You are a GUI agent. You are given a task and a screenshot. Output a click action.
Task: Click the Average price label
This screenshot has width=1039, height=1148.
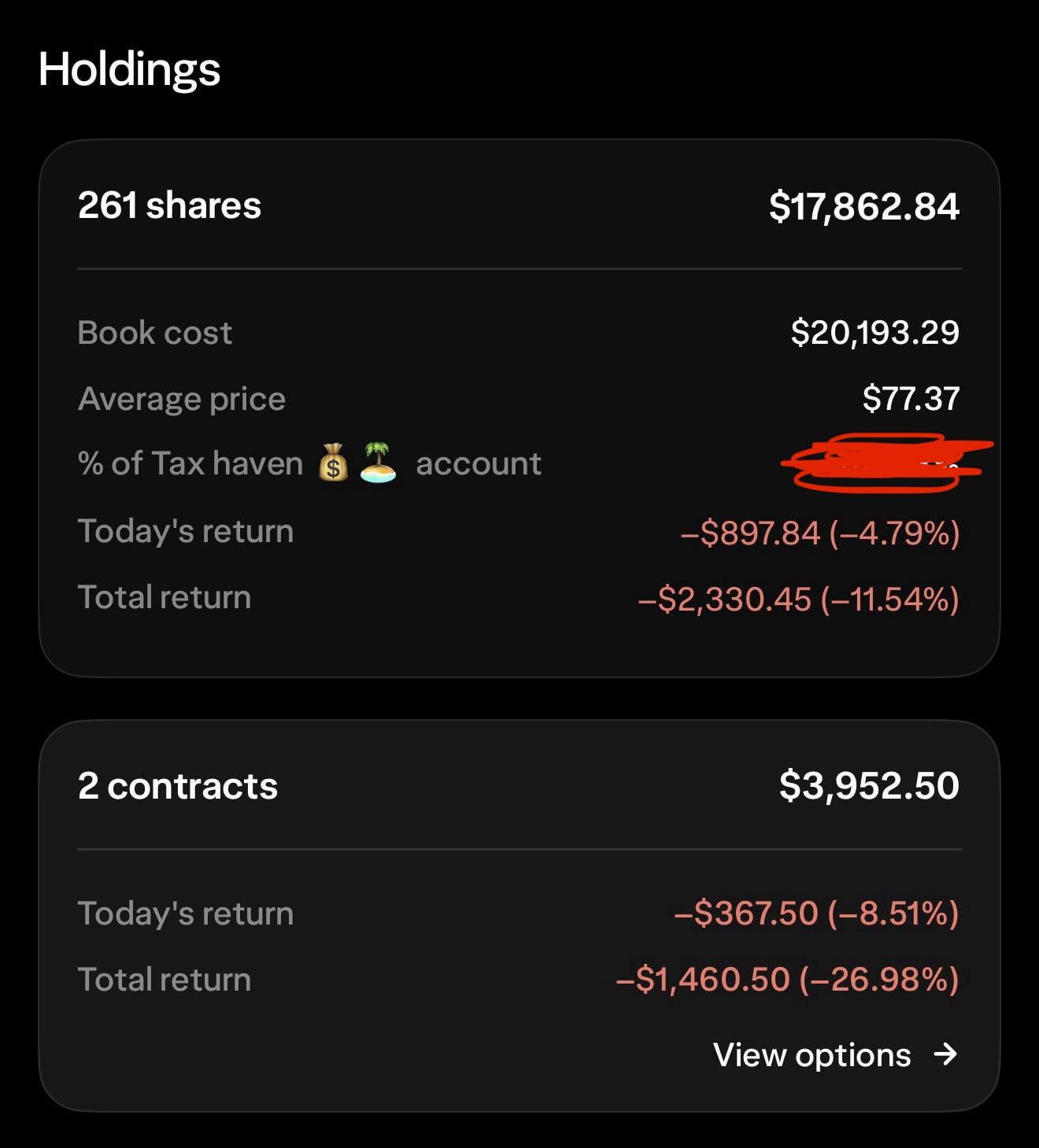point(182,399)
